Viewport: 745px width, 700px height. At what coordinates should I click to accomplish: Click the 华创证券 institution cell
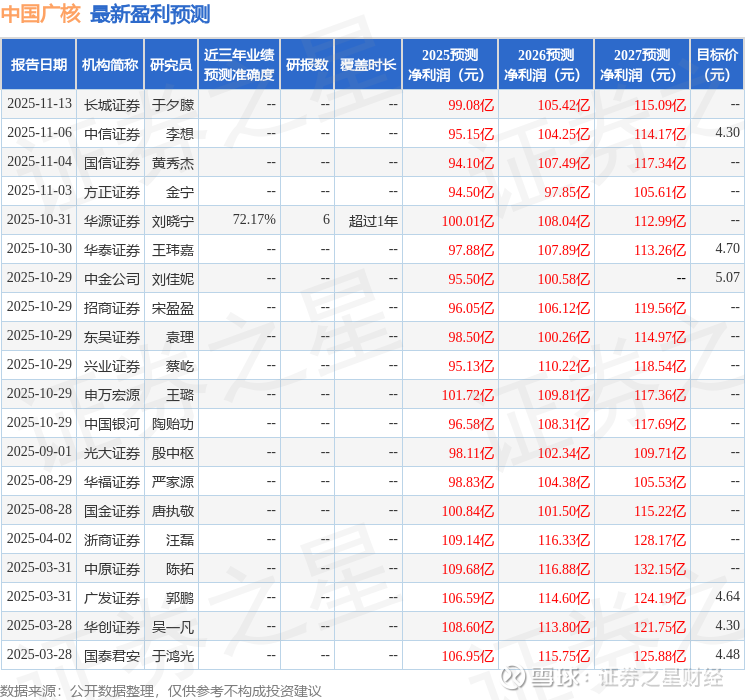click(x=112, y=627)
